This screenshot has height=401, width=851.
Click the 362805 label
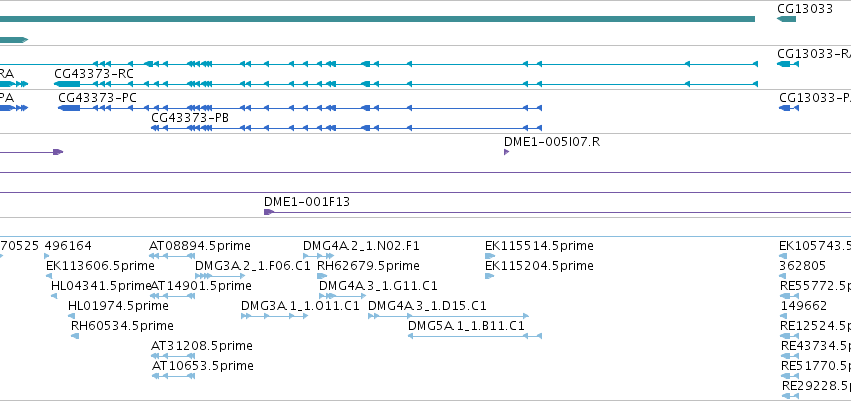click(x=803, y=266)
